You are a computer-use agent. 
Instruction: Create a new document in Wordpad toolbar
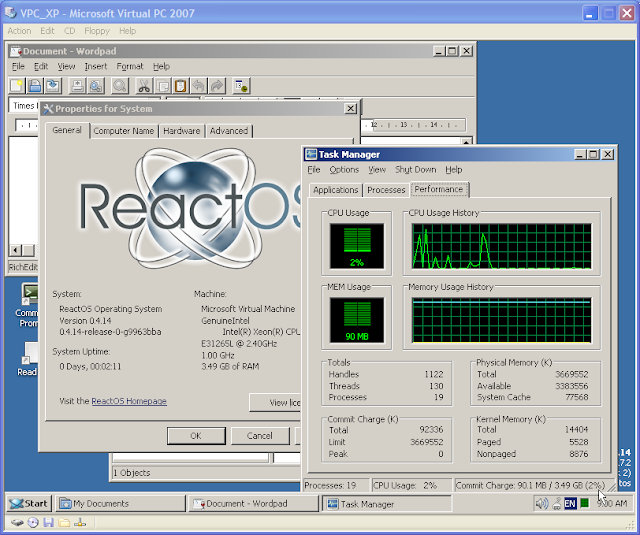17,86
